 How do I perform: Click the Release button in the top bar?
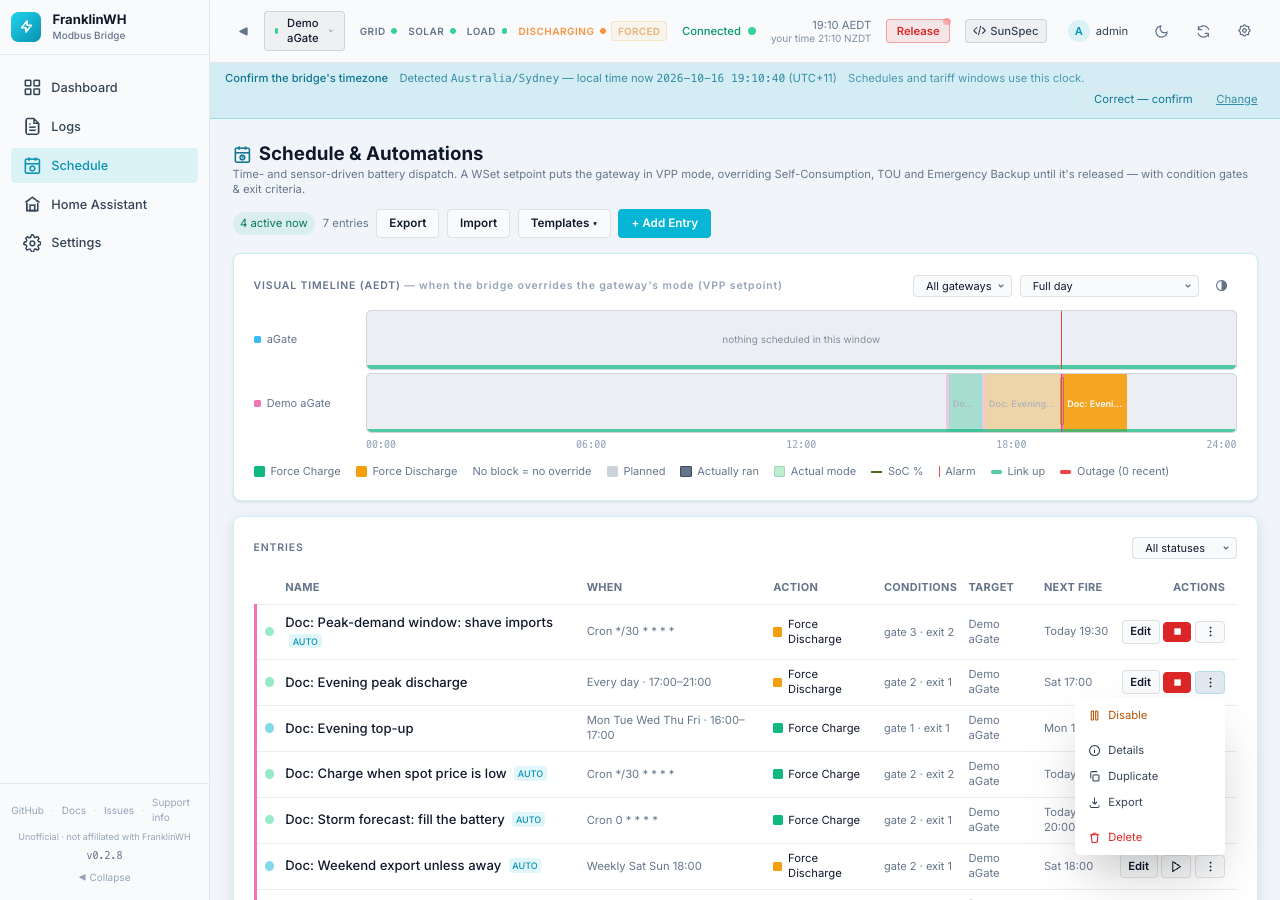click(x=918, y=31)
